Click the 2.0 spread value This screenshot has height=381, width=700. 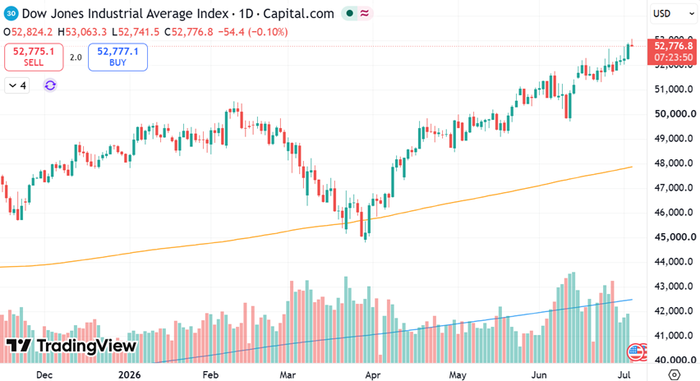(76, 57)
